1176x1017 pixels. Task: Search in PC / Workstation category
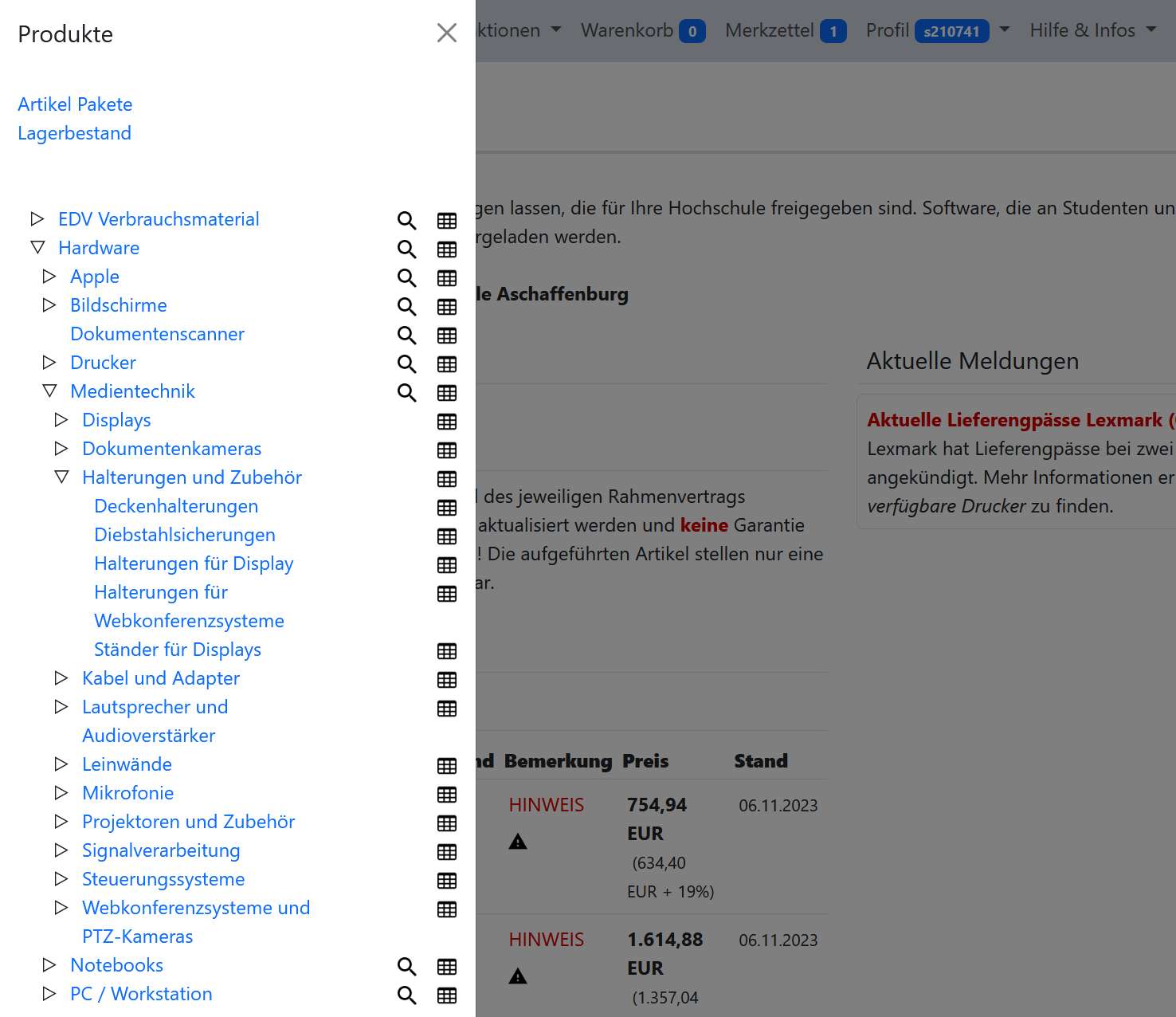pyautogui.click(x=407, y=995)
